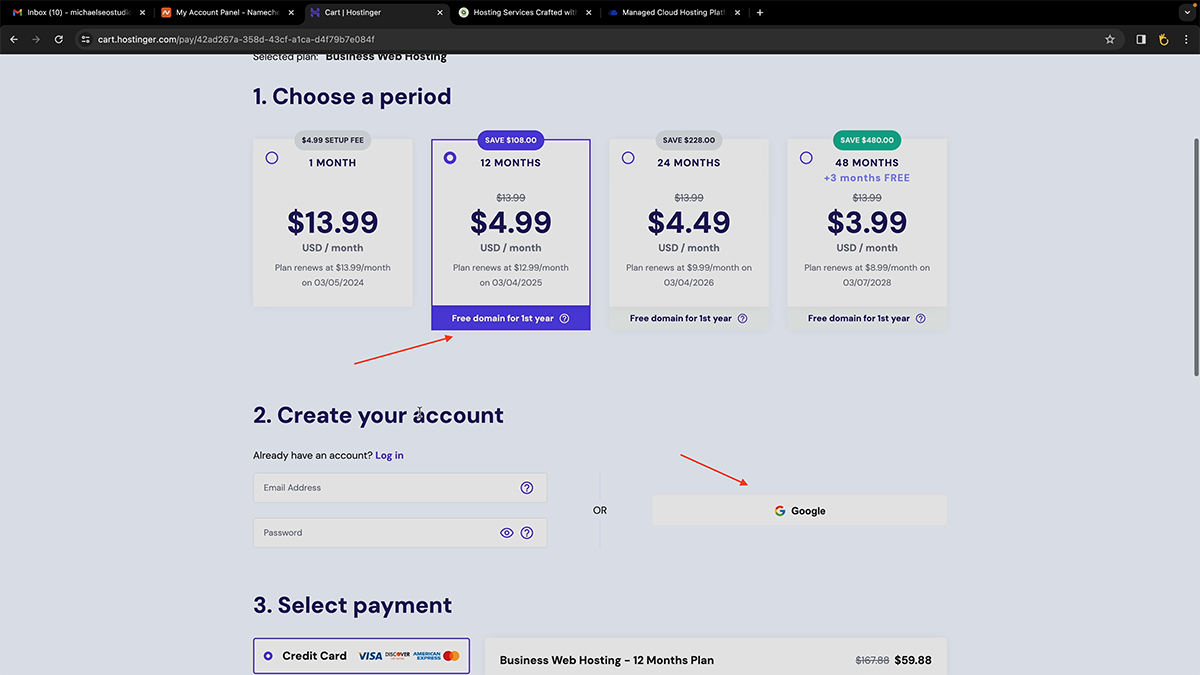1200x675 pixels.
Task: Select the 1 Month plan radio button
Action: pos(272,158)
